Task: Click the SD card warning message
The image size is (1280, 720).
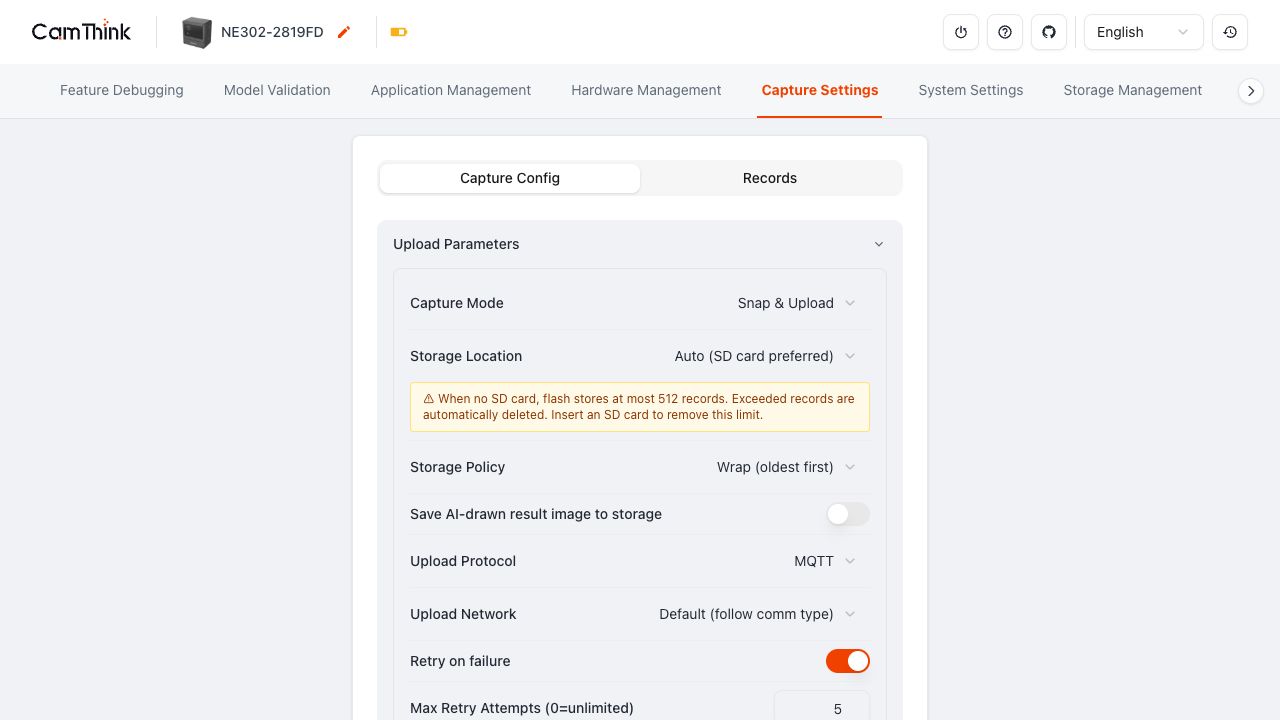Action: tap(640, 406)
